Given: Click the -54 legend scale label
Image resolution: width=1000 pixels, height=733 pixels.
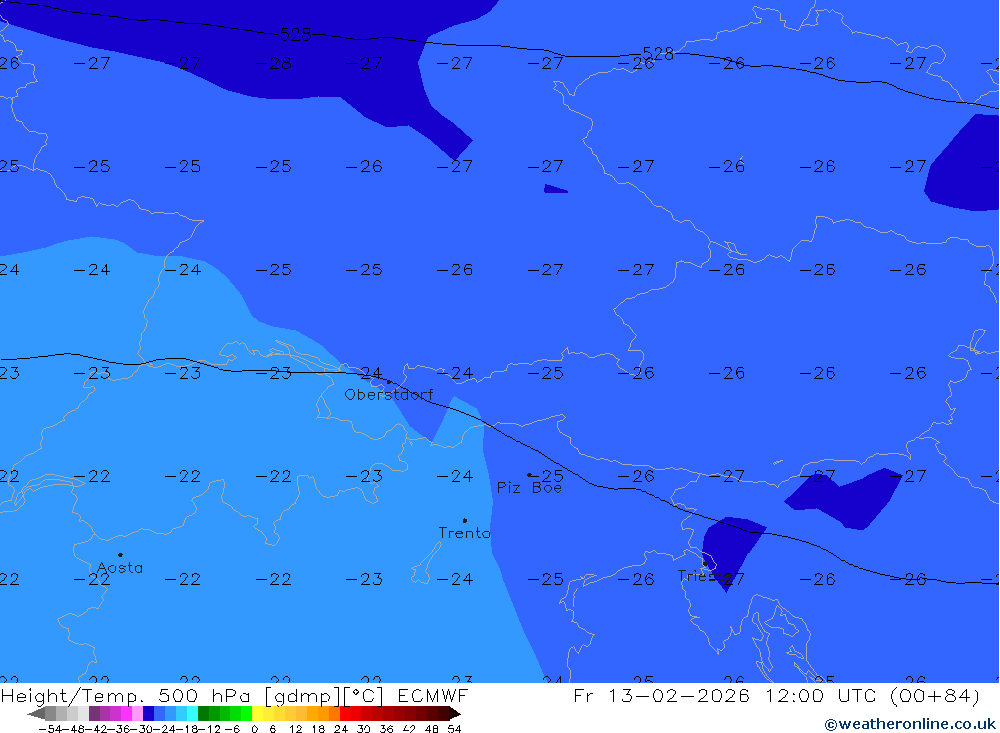Looking at the screenshot, I should (50, 729).
